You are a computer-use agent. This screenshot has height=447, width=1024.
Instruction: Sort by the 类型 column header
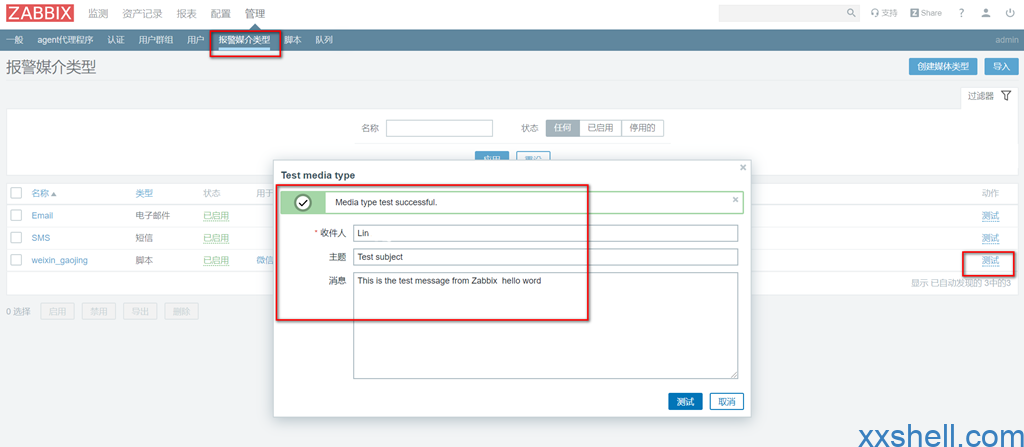tap(144, 193)
